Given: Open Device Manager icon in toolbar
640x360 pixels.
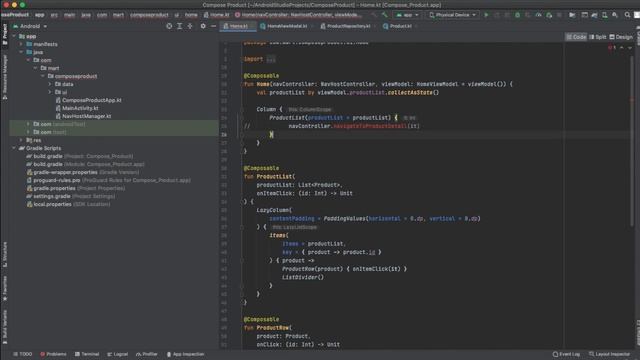Looking at the screenshot, I should pyautogui.click(x=604, y=15).
